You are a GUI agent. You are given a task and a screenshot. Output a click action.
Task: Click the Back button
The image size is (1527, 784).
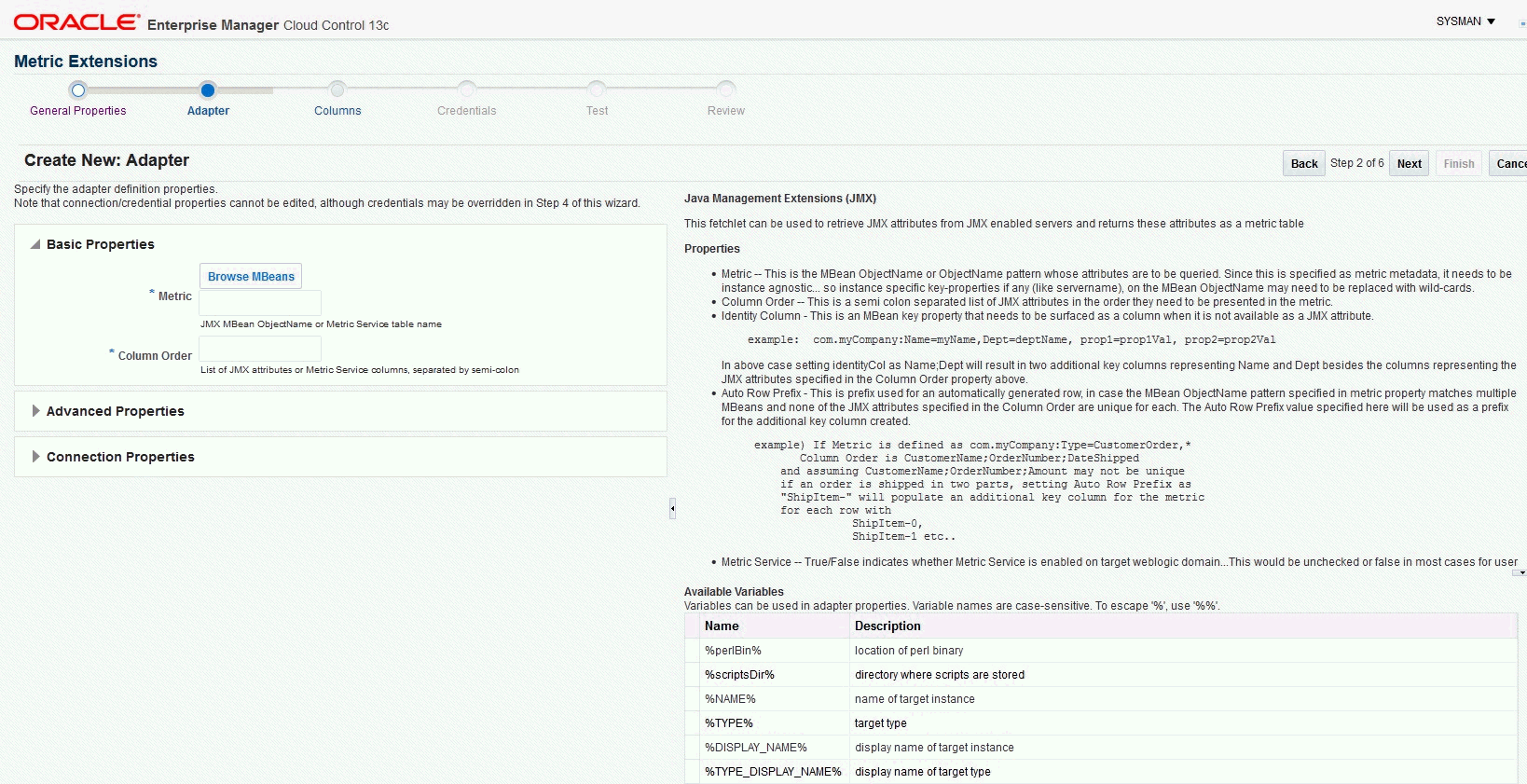tap(1304, 163)
